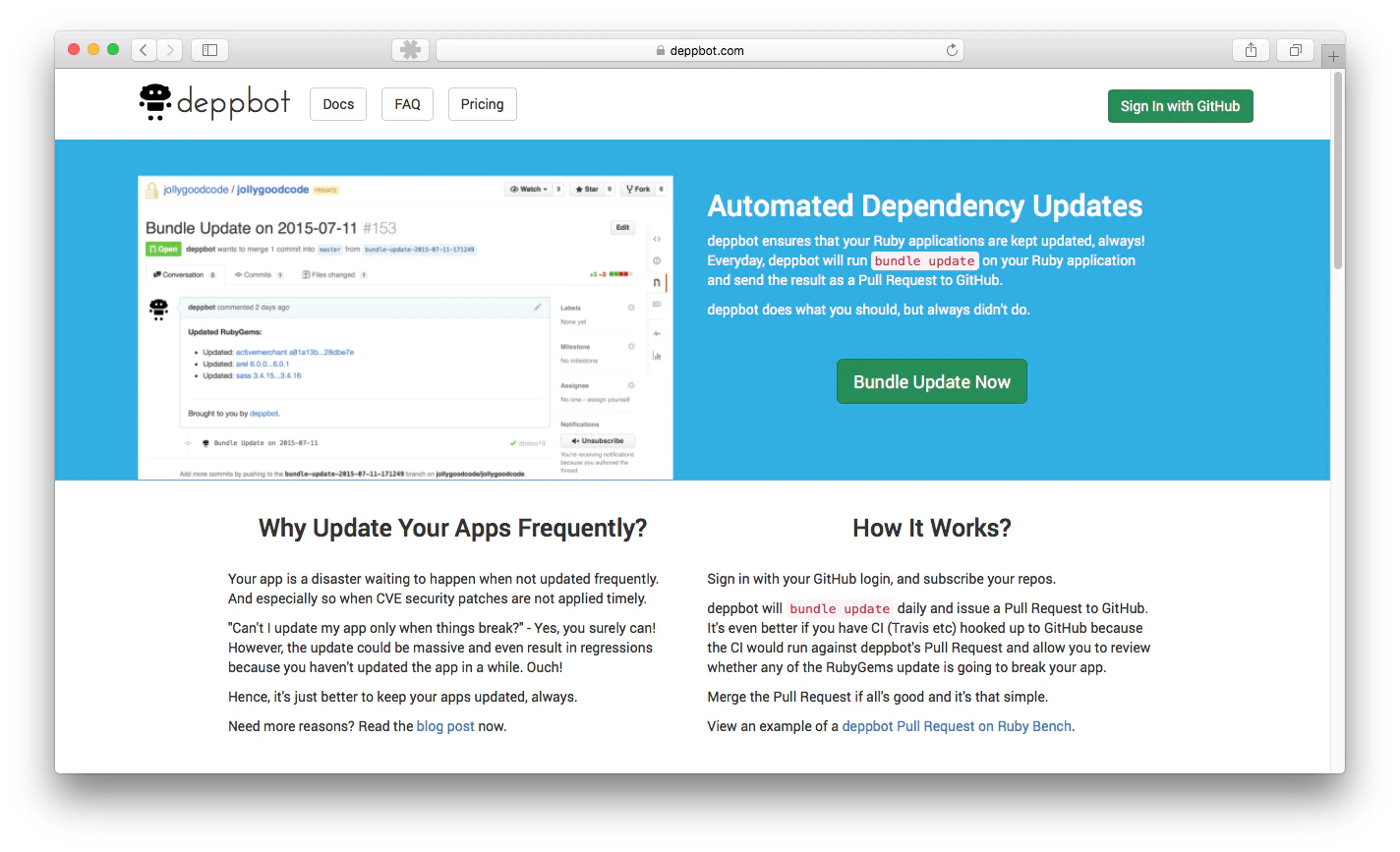Show all tabs overview icon
Screen dimensions: 1400x852
coord(1295,50)
